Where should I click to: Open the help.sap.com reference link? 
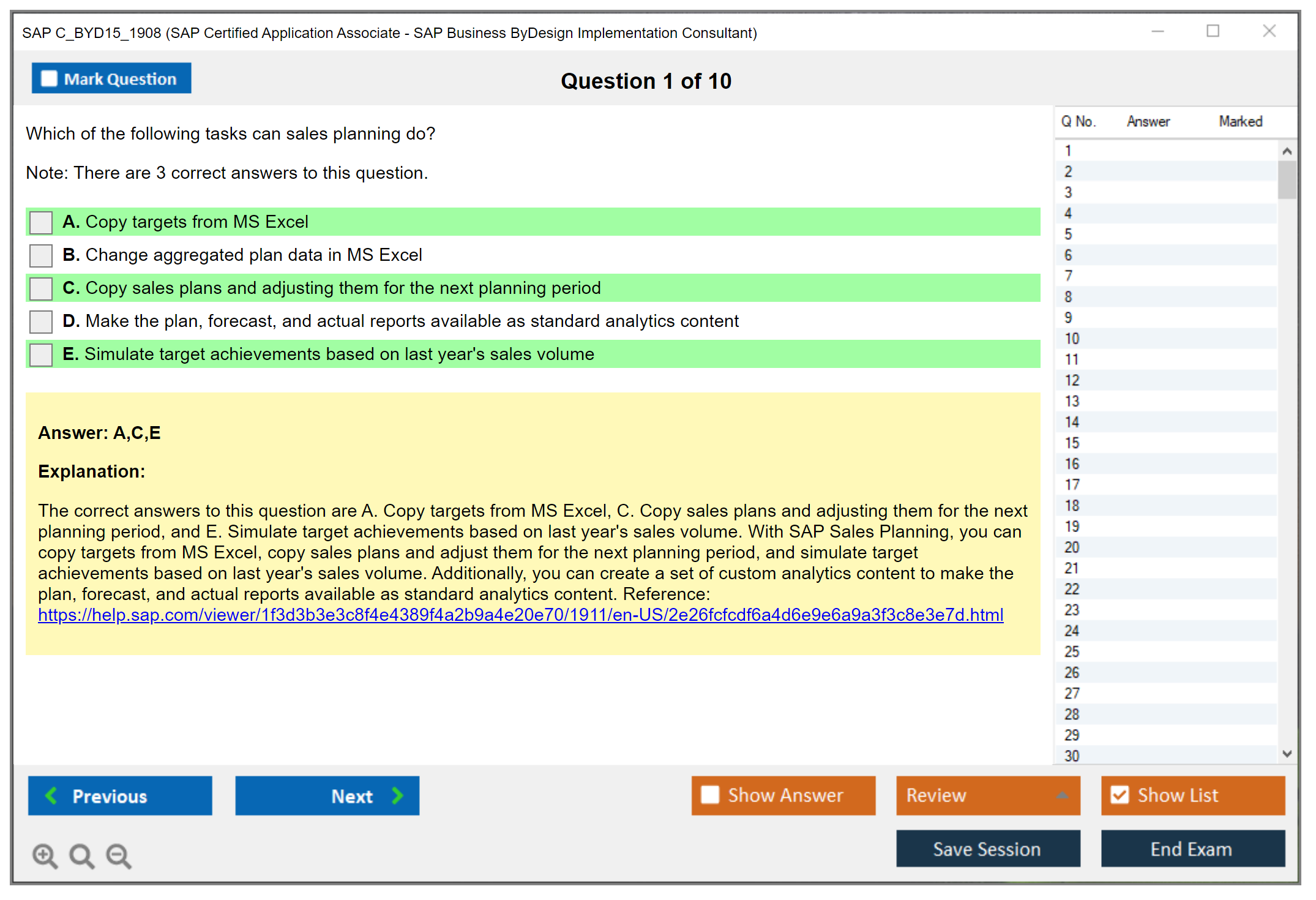pos(520,615)
